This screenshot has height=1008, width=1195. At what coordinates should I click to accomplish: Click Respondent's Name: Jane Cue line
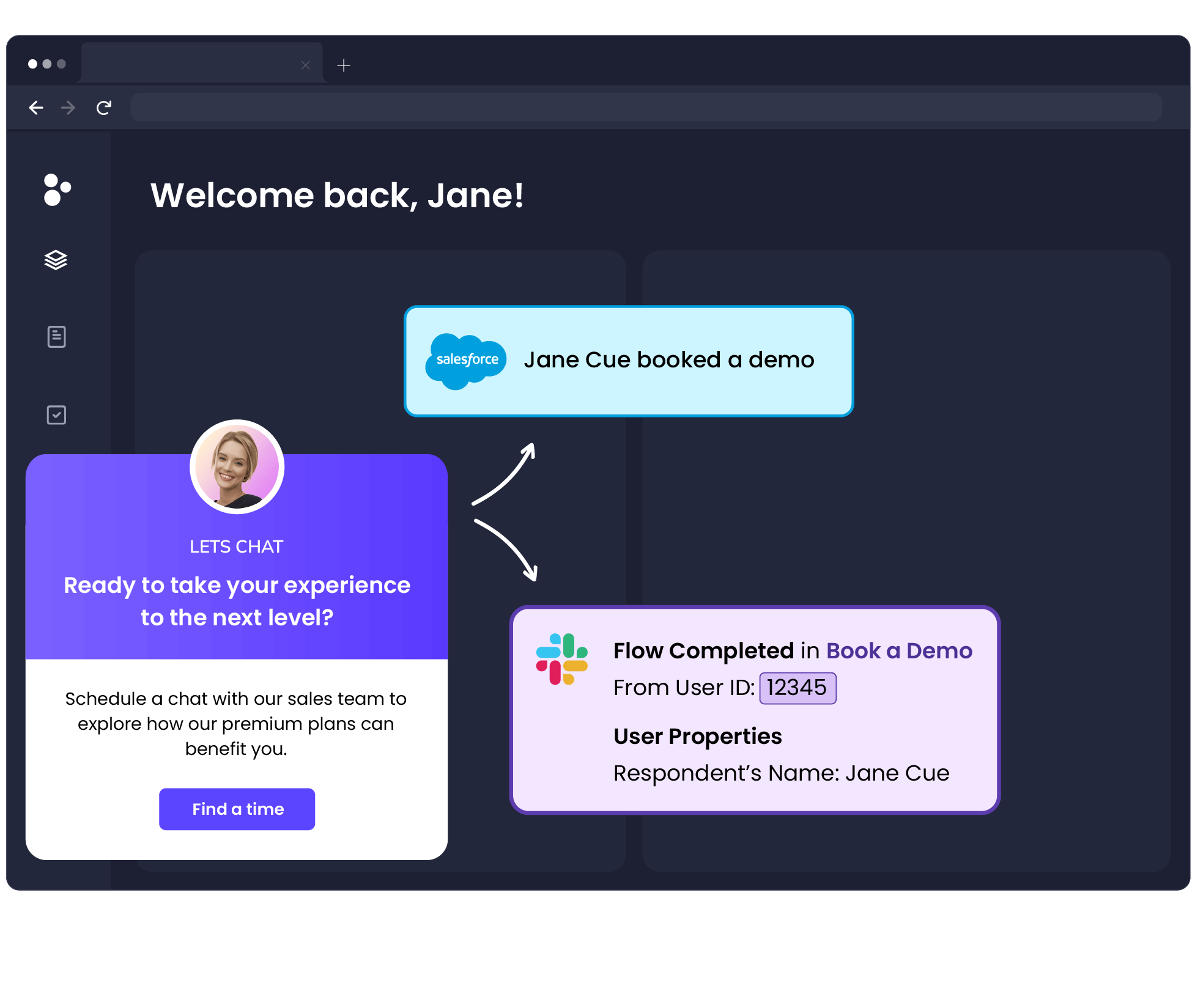[x=782, y=773]
